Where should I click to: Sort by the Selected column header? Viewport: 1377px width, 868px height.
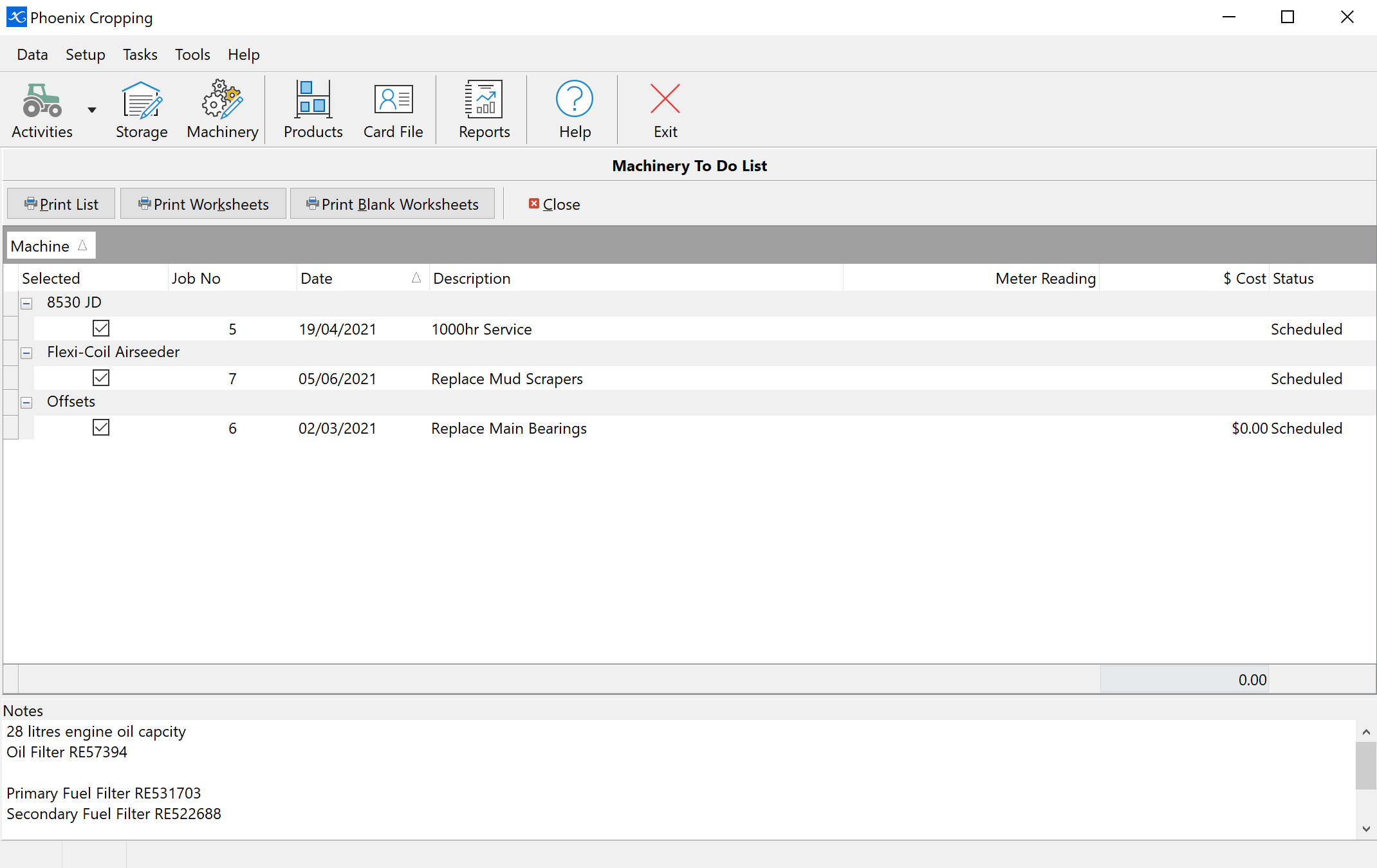(x=93, y=278)
